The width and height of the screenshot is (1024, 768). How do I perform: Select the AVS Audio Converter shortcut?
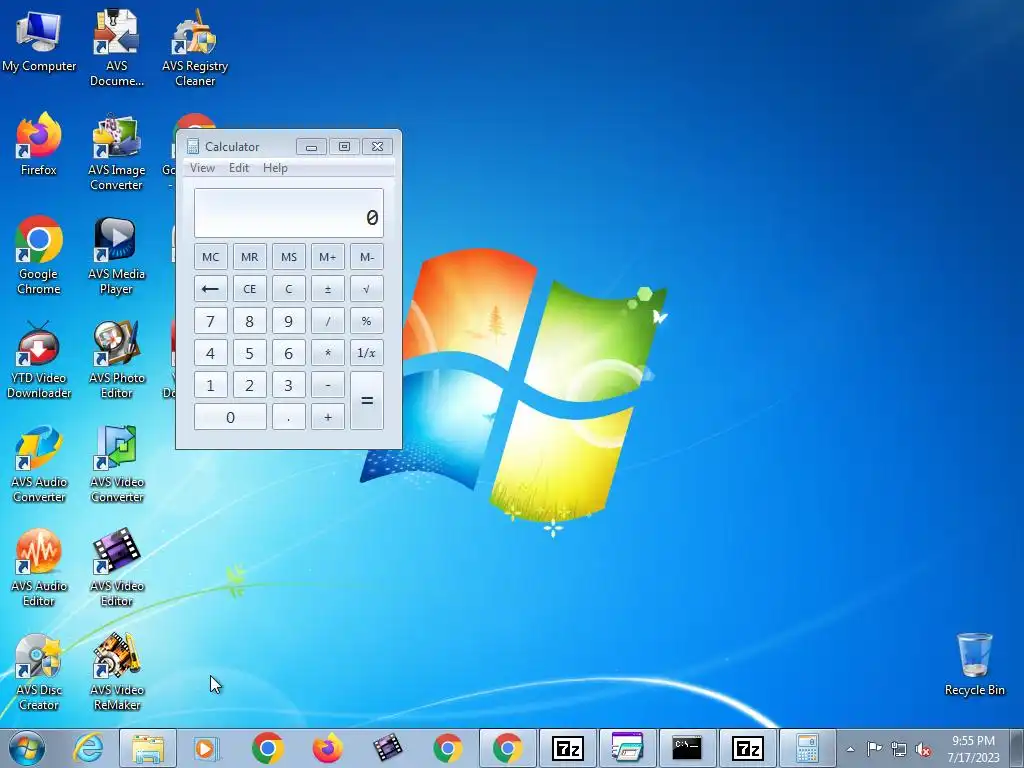39,464
